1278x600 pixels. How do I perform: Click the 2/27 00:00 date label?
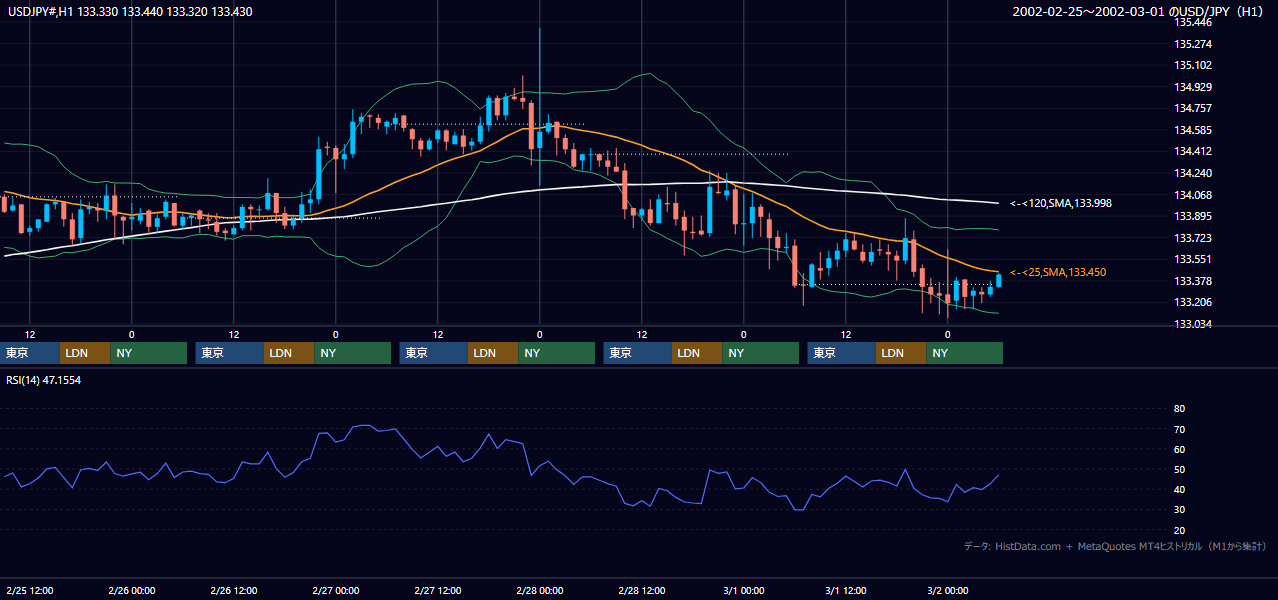point(335,591)
